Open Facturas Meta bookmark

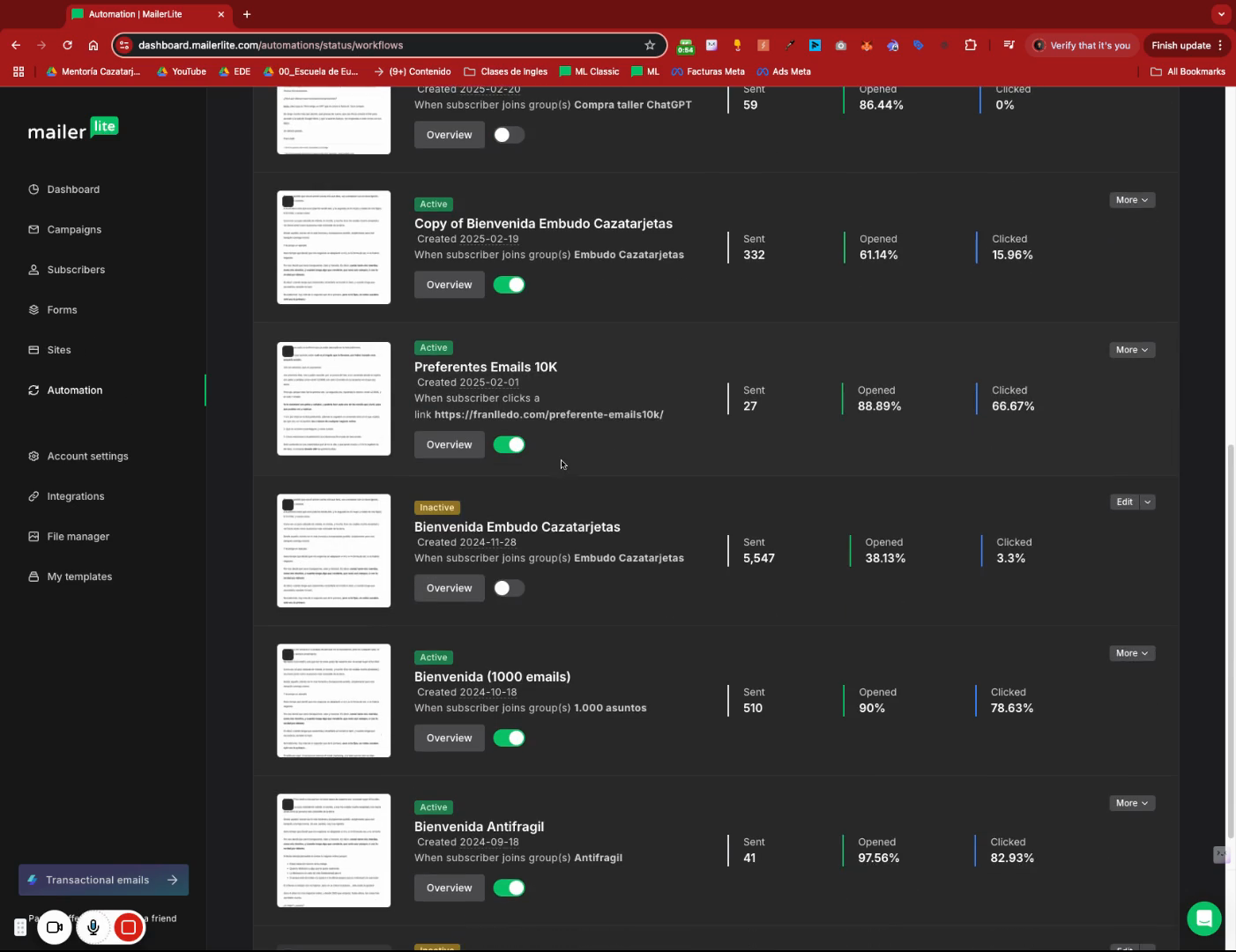coord(708,71)
